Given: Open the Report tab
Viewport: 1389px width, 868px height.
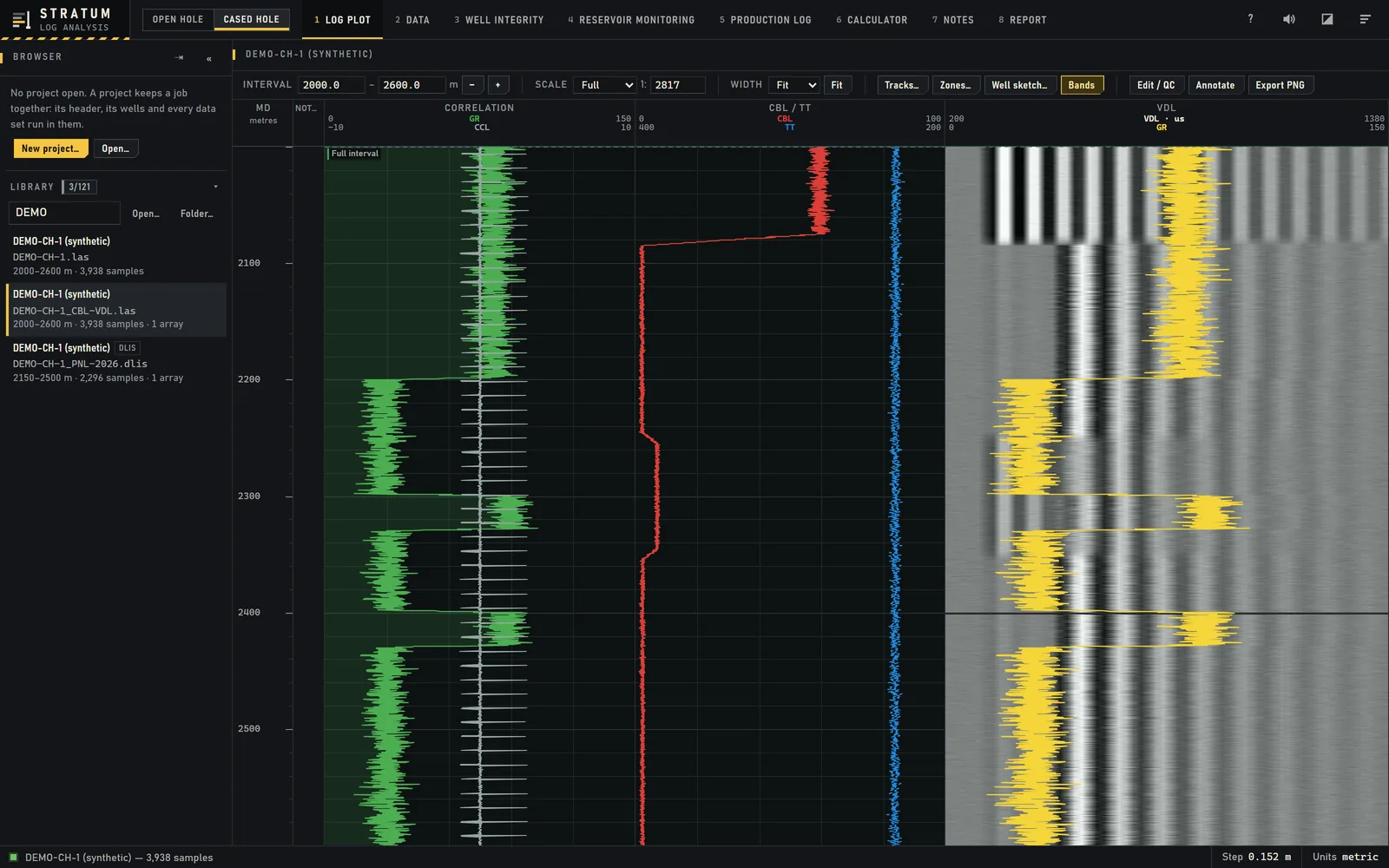Looking at the screenshot, I should [x=1023, y=19].
